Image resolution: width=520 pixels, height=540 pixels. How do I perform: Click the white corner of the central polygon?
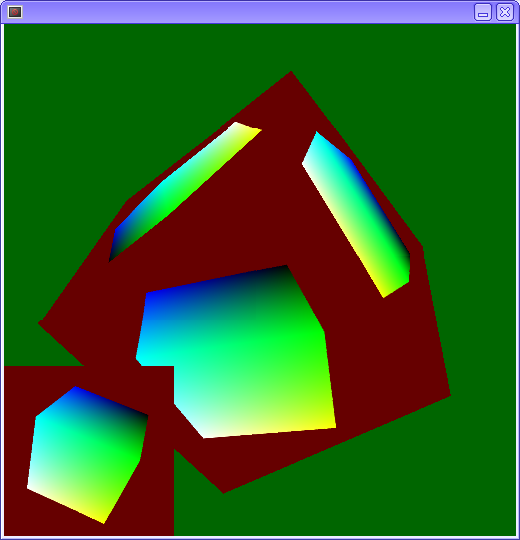click(x=206, y=435)
